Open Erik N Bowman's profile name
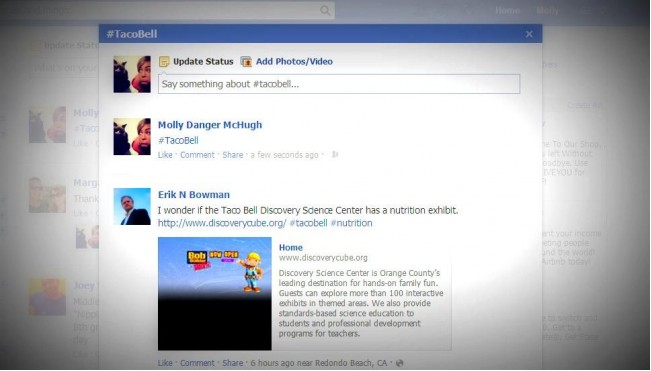This screenshot has height=371, width=651. [193, 195]
